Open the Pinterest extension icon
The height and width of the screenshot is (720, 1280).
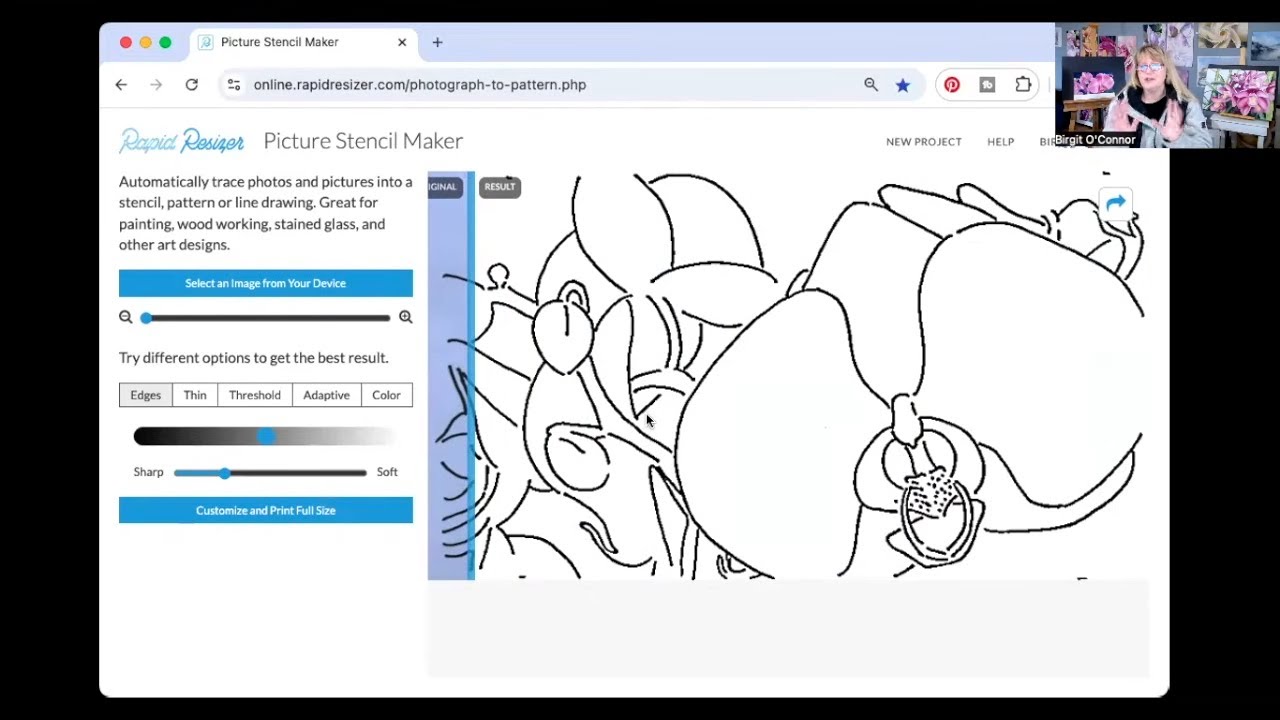pos(952,85)
